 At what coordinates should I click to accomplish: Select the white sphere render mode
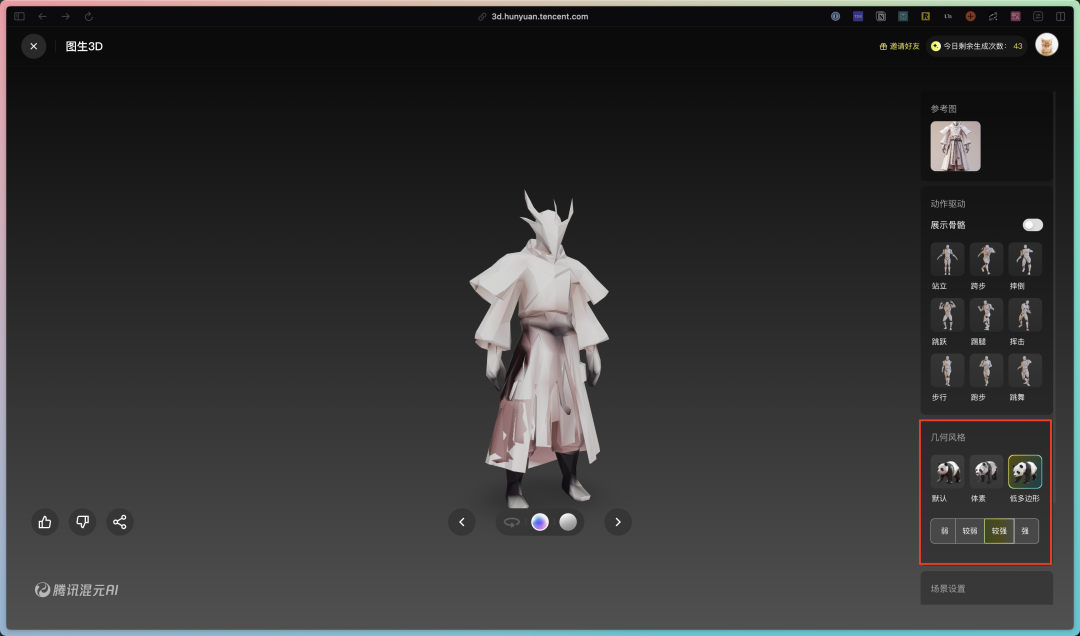click(x=568, y=522)
